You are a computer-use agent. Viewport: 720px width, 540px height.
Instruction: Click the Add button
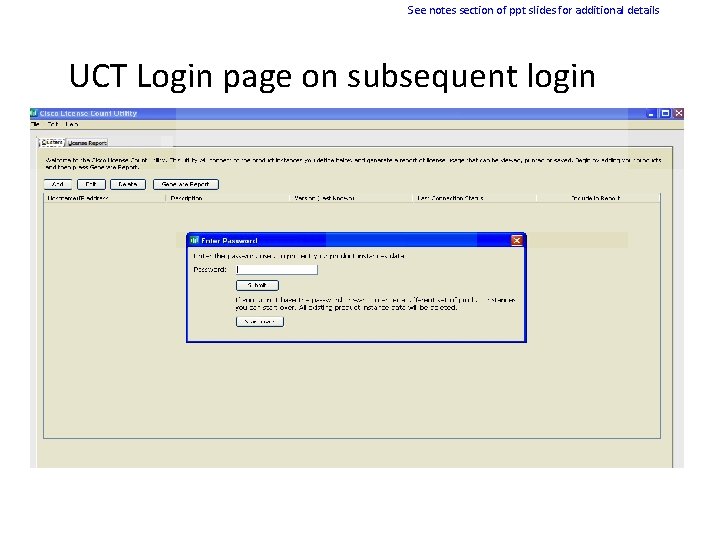click(x=58, y=184)
